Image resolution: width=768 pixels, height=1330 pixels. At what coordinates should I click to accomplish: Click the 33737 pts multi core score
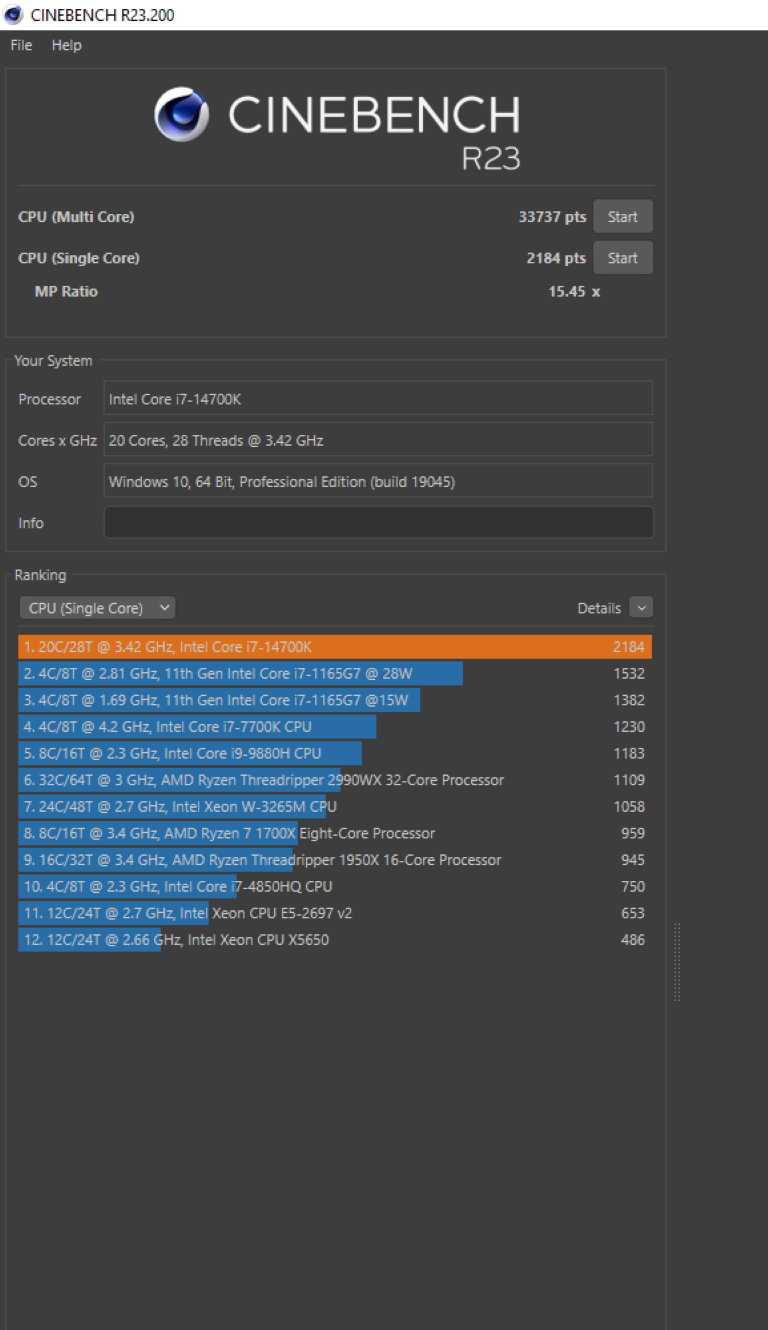[552, 217]
